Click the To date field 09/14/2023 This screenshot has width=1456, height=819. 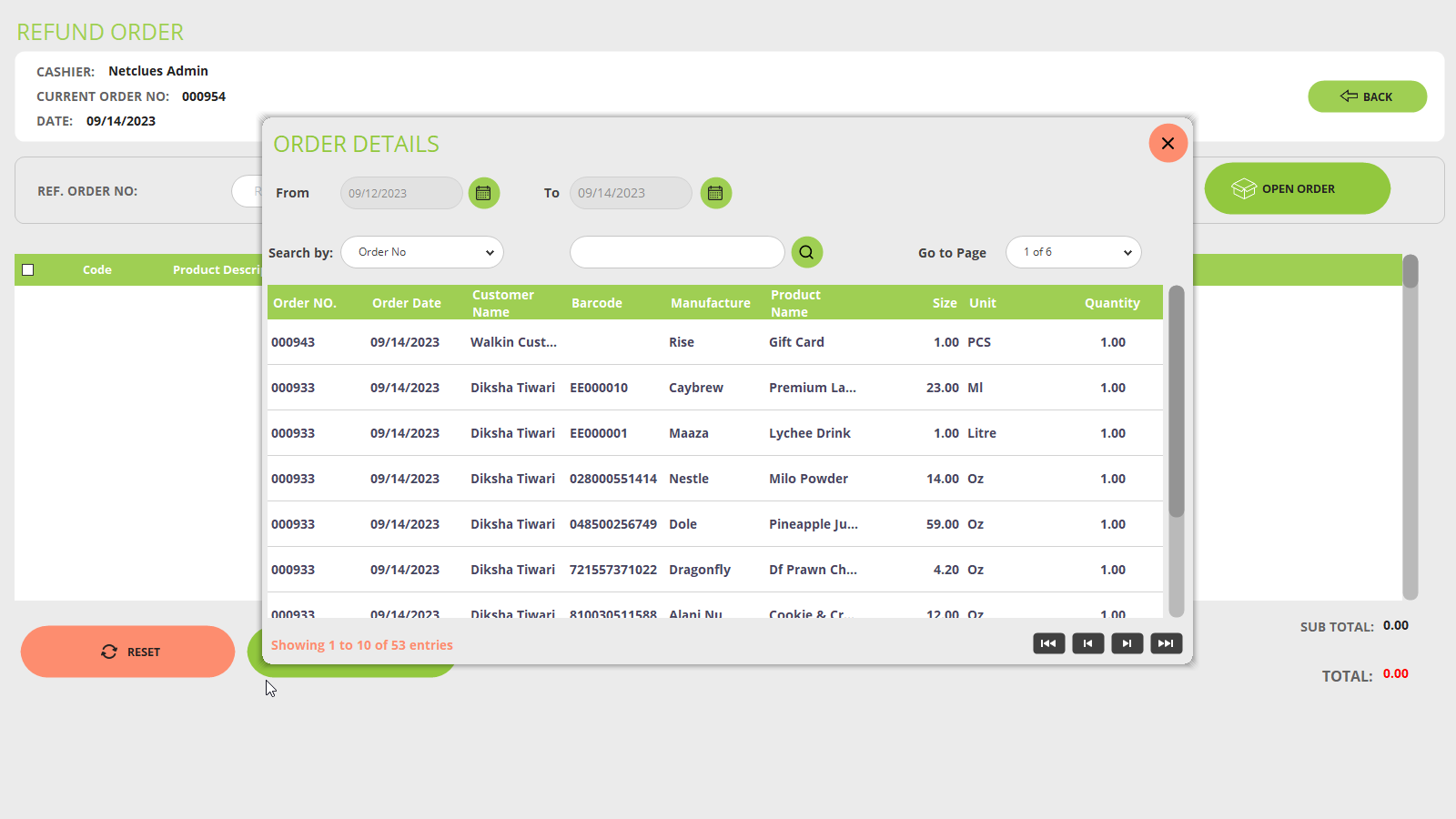click(x=631, y=193)
